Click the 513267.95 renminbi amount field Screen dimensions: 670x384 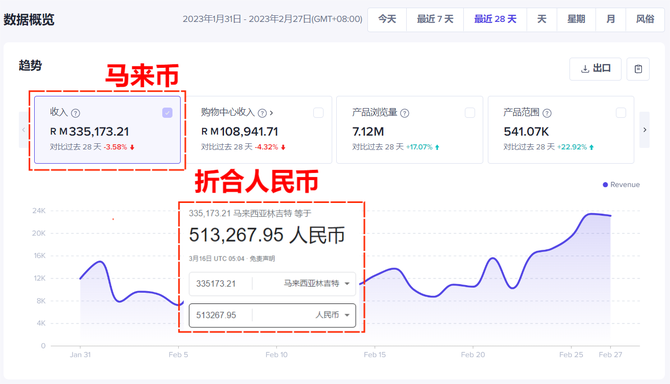tap(220, 315)
